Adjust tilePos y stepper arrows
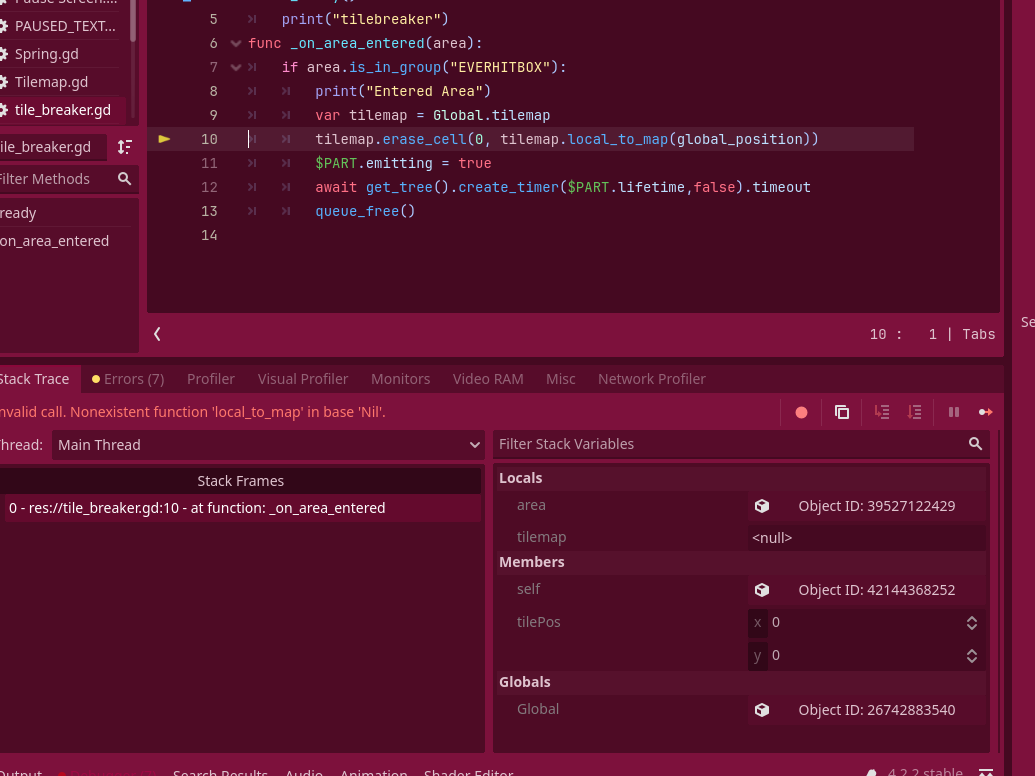 pos(972,656)
